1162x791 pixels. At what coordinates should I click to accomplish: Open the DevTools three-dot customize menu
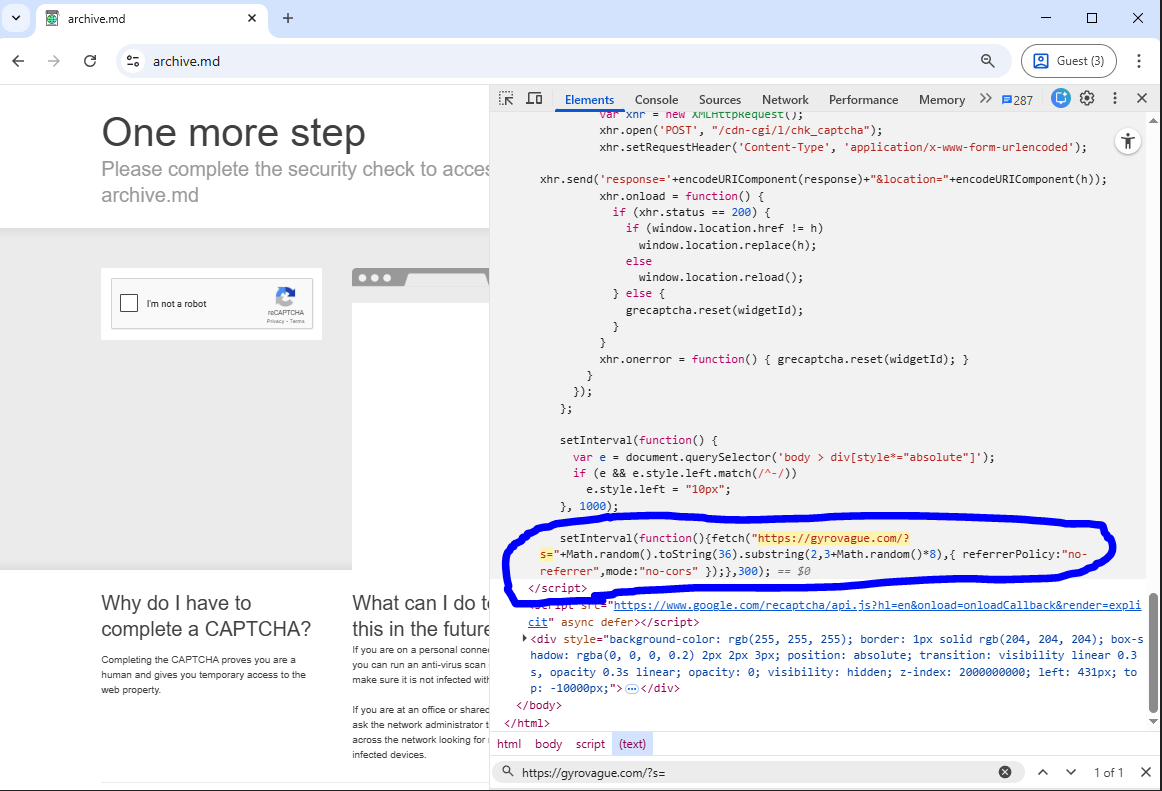(x=1115, y=99)
